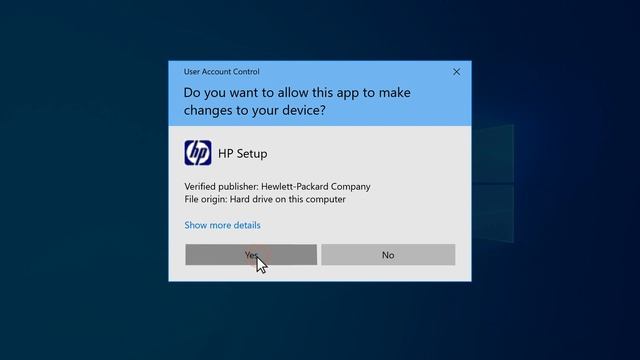Open the Show more details link
The image size is (640, 360).
click(222, 225)
